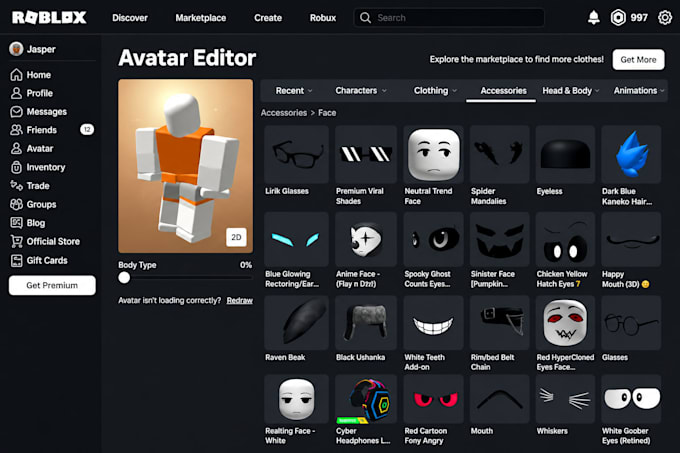
Task: Select the Anime Face item
Action: coord(366,239)
